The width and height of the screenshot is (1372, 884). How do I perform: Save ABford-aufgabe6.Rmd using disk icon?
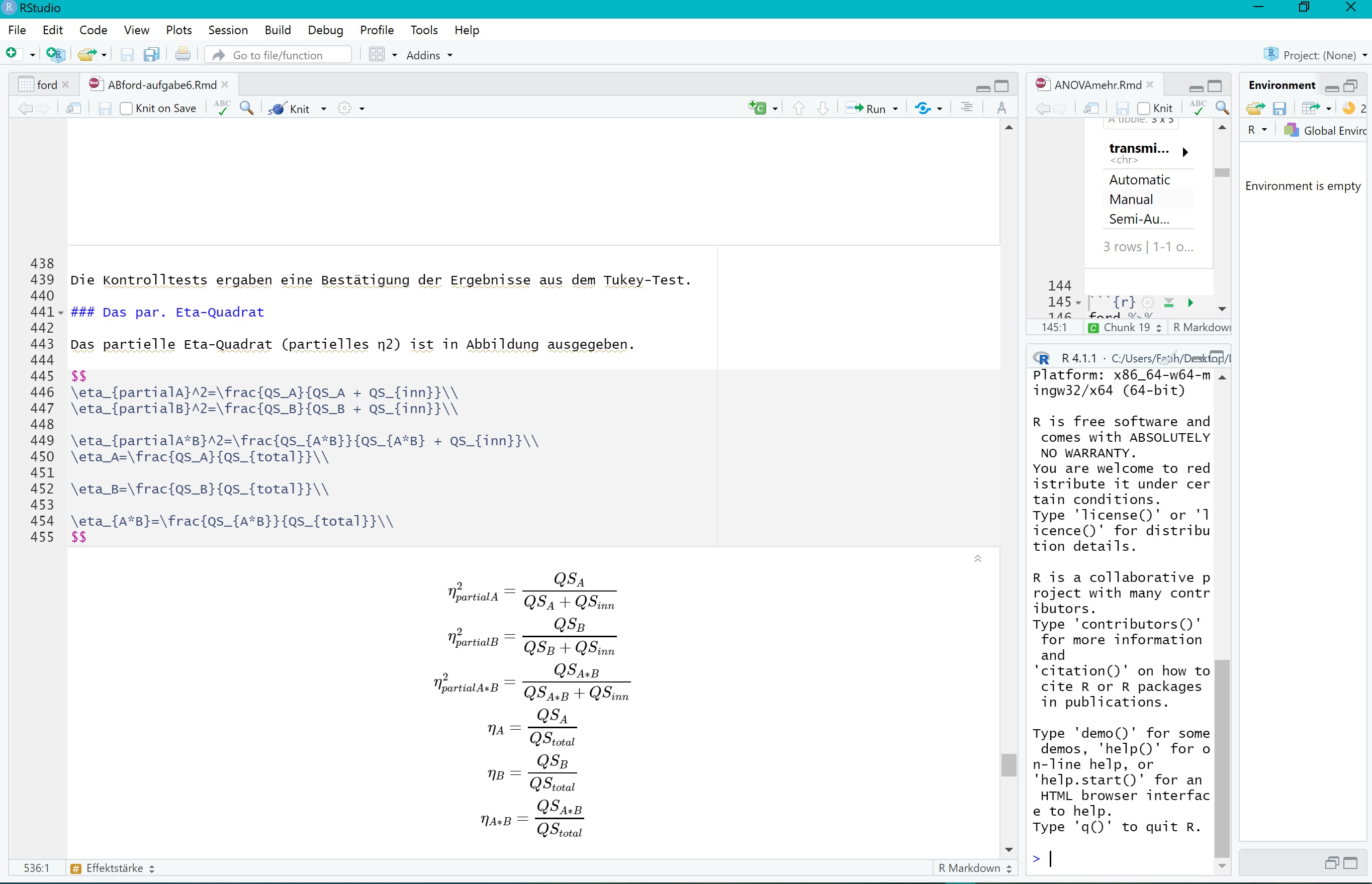coord(105,108)
